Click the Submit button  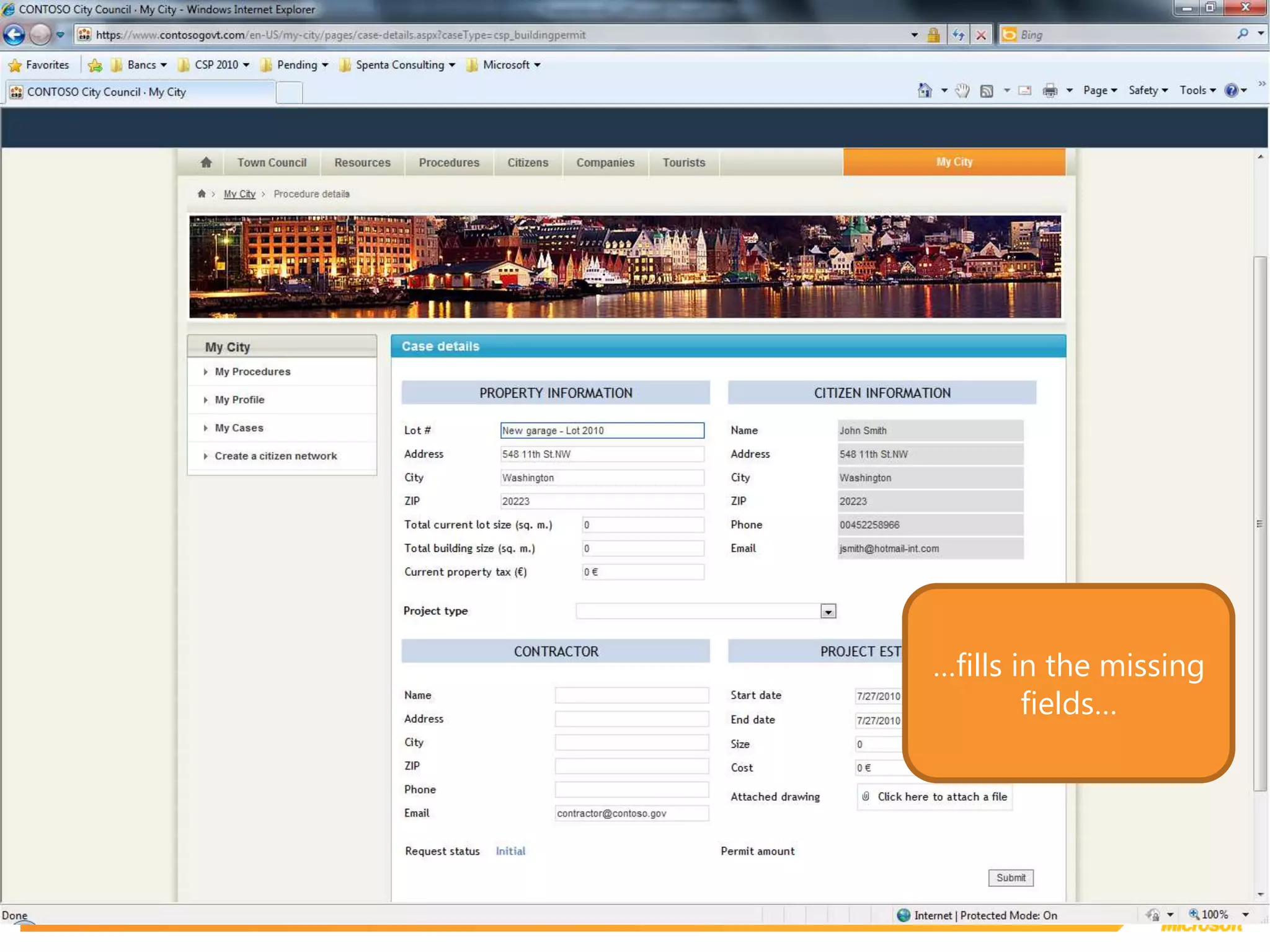(1010, 878)
